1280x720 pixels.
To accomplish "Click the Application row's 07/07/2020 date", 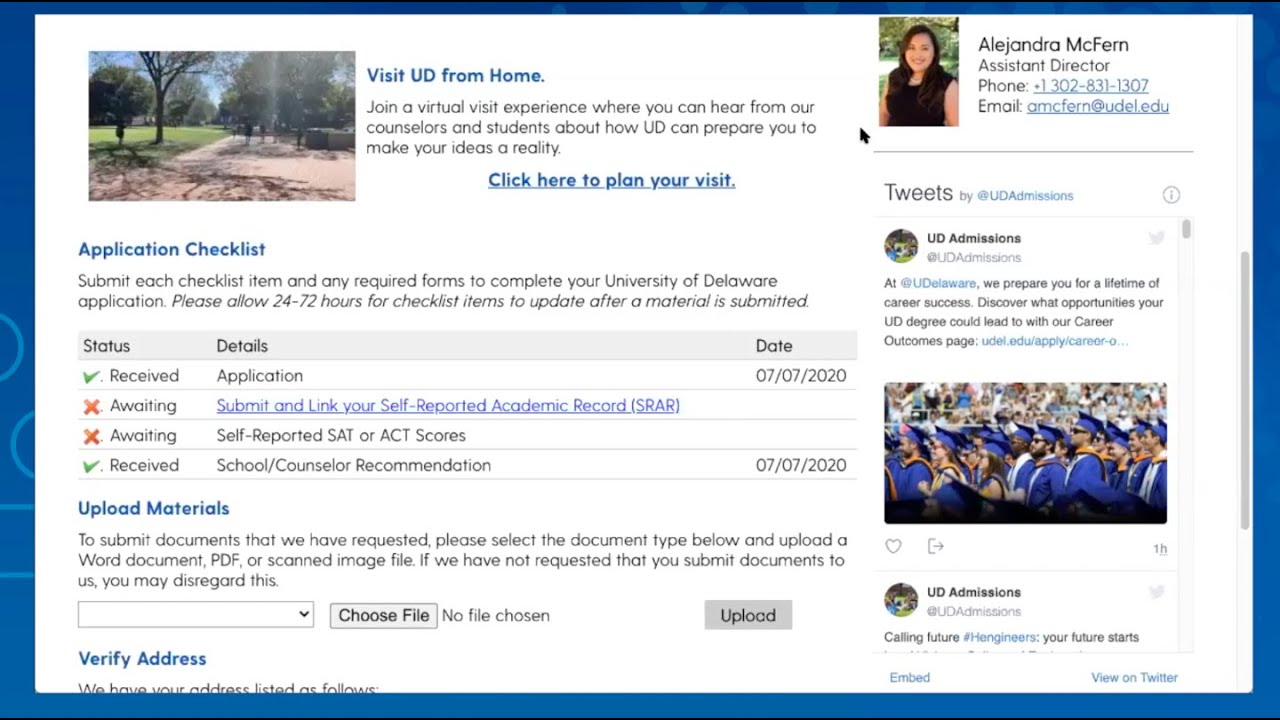I will pos(801,376).
